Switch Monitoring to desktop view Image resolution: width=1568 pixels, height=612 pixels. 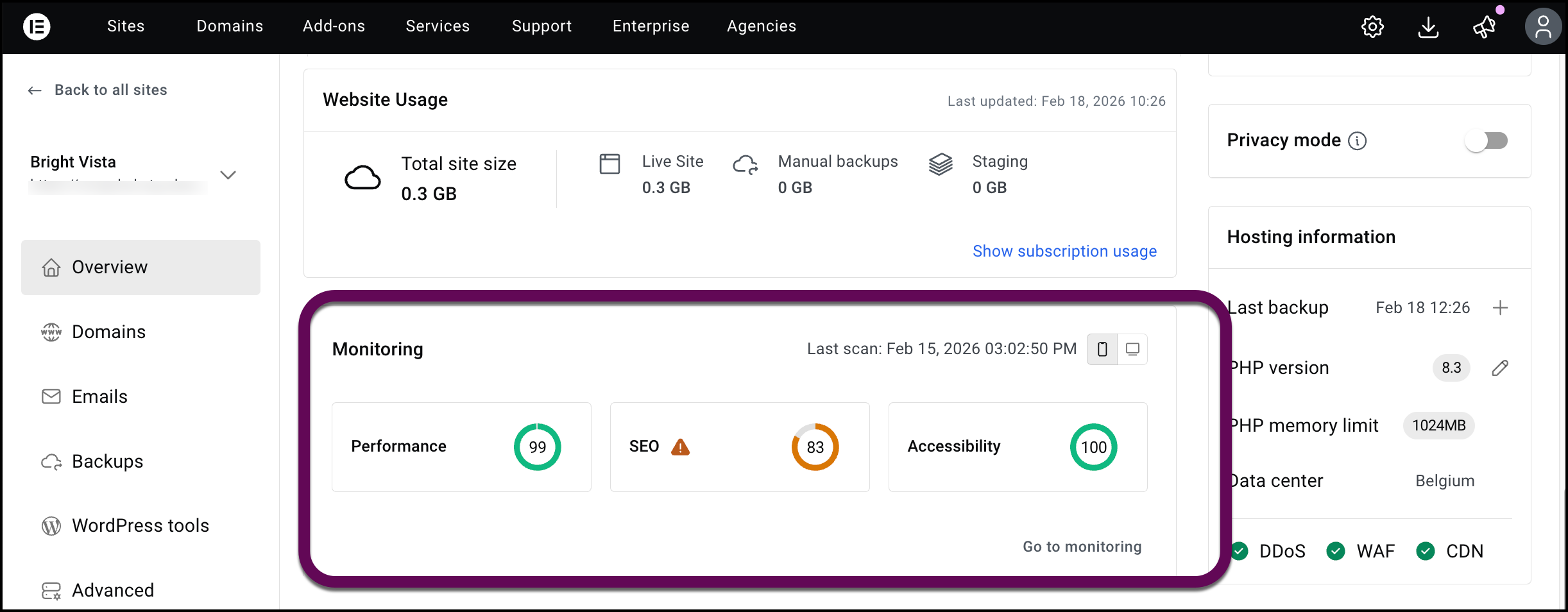tap(1132, 349)
